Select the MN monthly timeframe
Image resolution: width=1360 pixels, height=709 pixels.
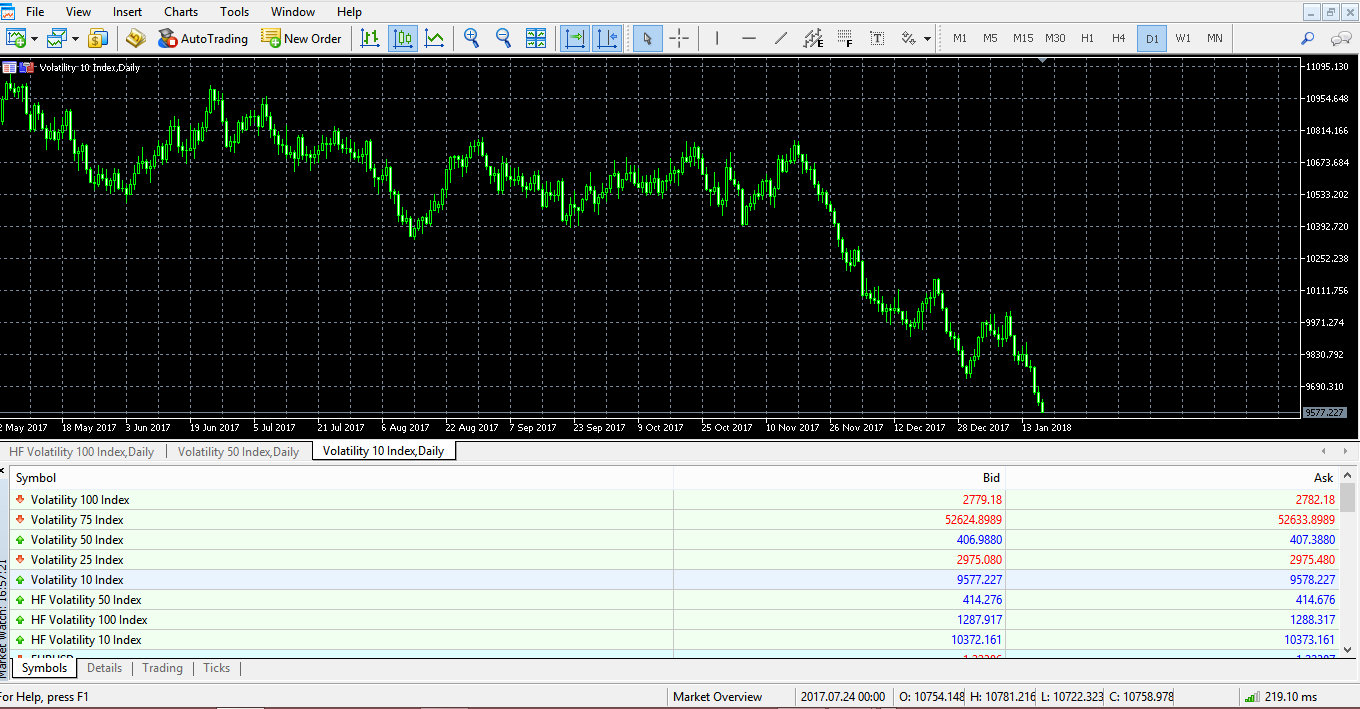coord(1214,39)
